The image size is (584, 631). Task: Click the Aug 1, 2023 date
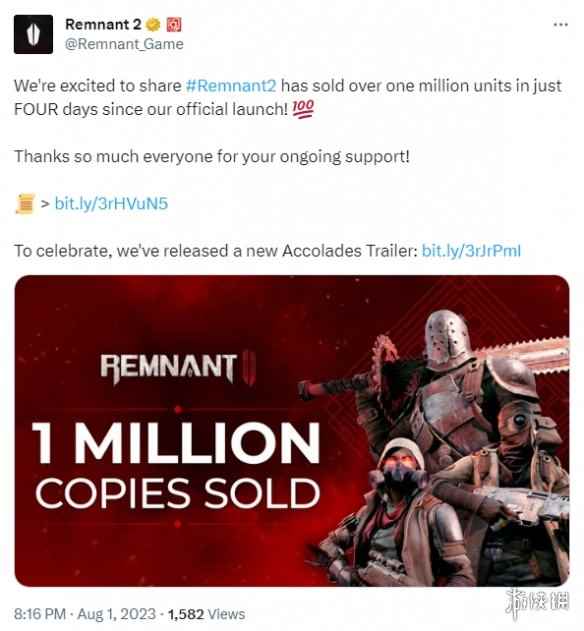pyautogui.click(x=116, y=614)
